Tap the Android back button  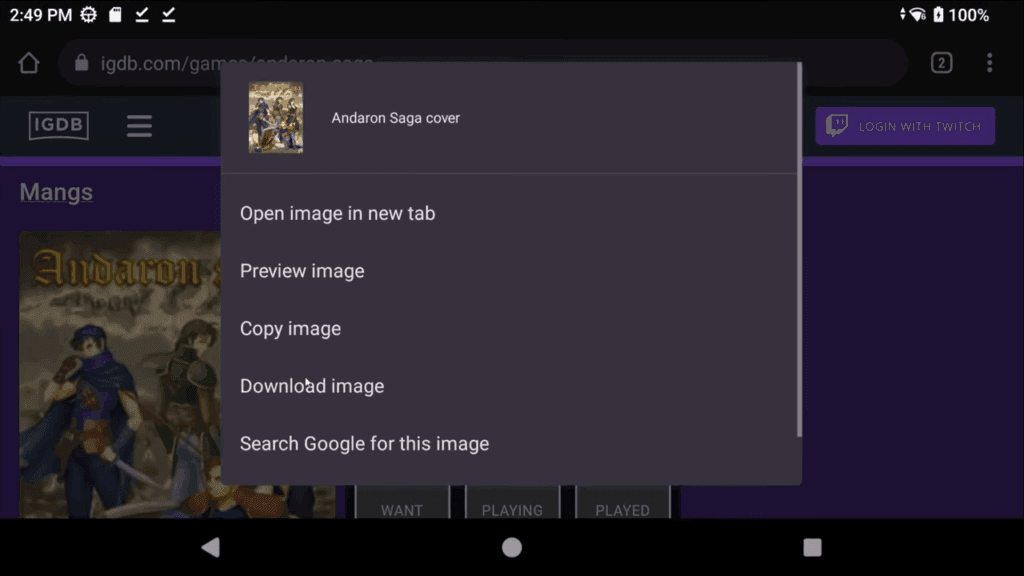[x=210, y=547]
